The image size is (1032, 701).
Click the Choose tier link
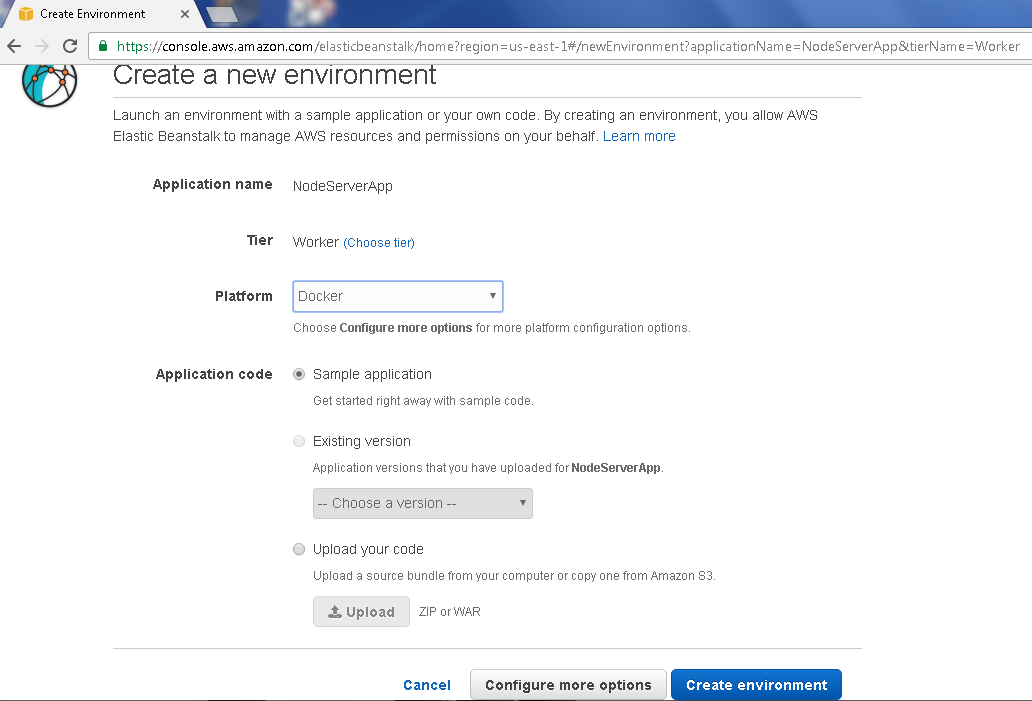tap(379, 243)
